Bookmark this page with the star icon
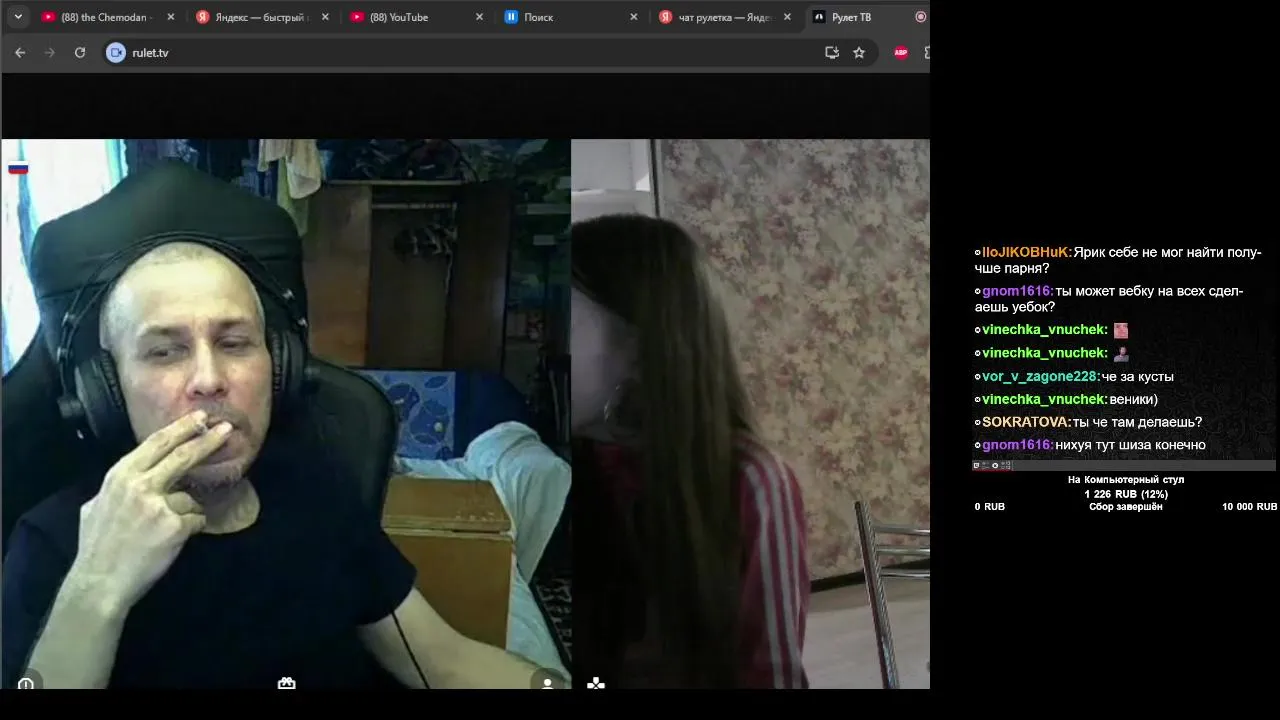 859,52
